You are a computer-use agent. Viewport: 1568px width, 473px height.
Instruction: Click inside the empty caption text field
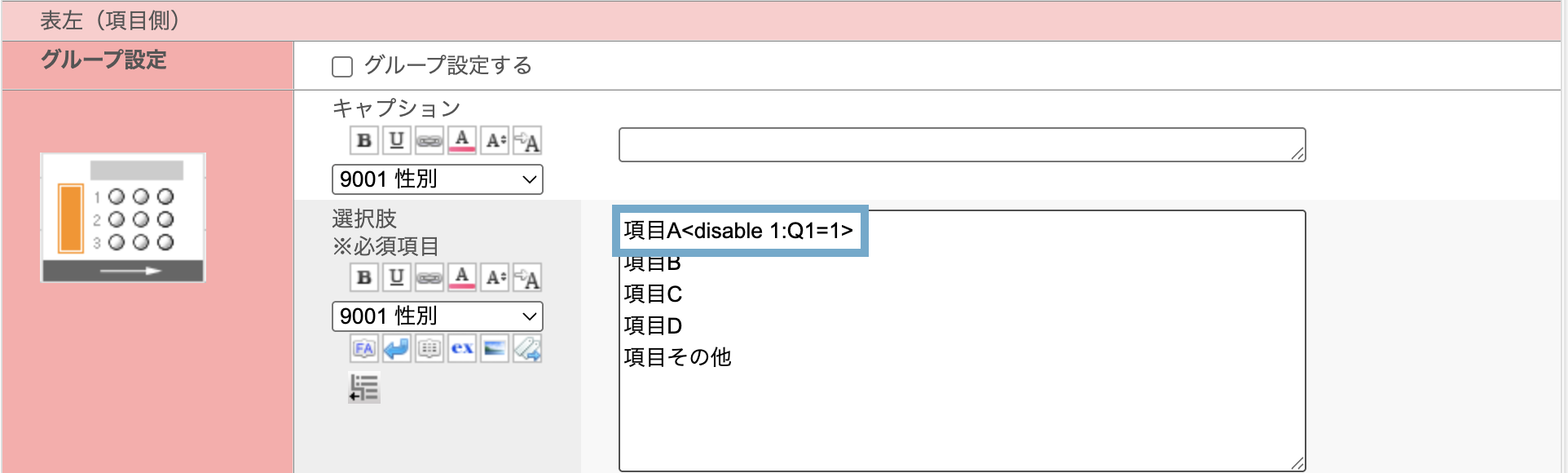point(962,144)
